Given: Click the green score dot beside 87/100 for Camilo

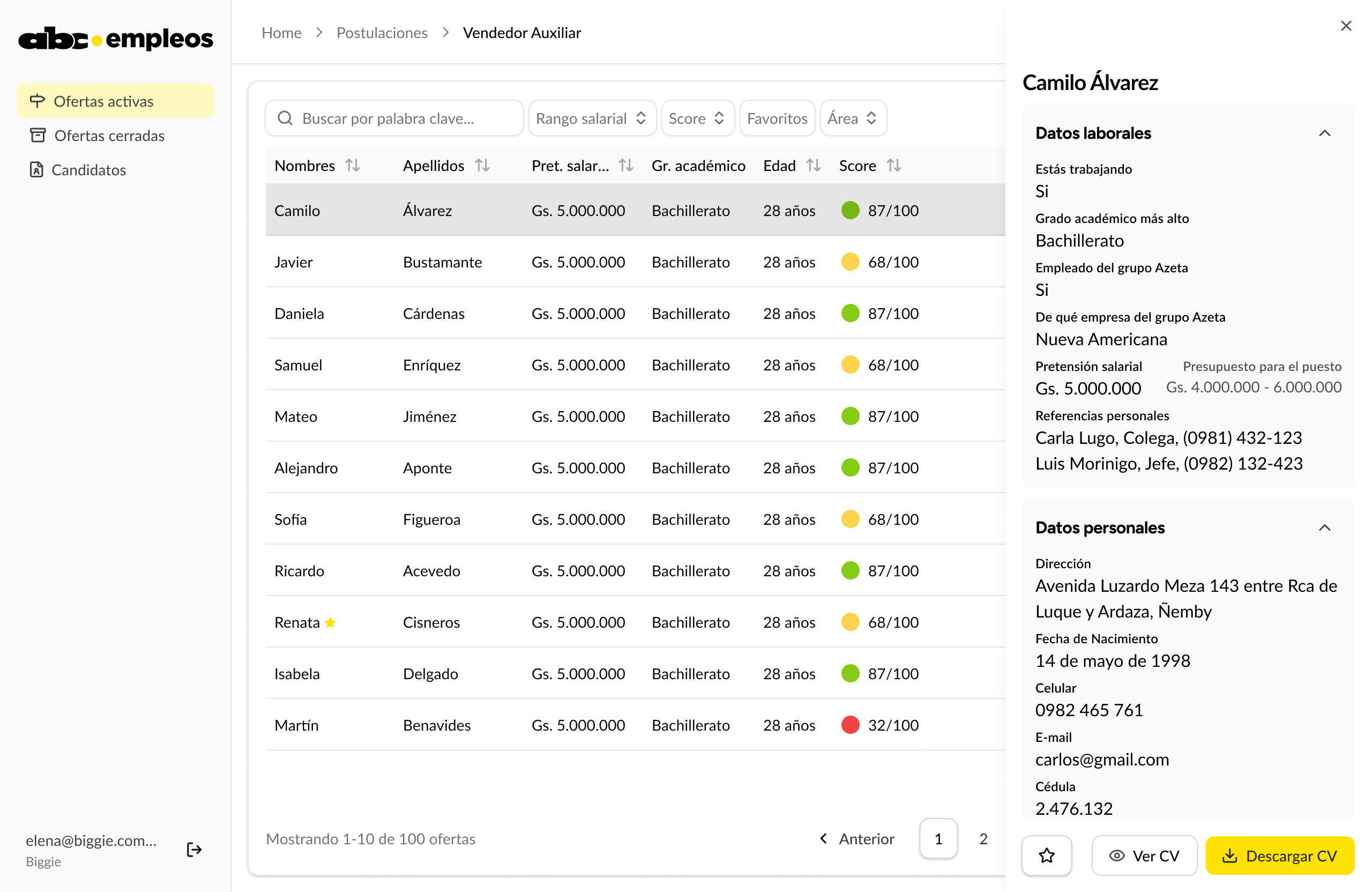Looking at the screenshot, I should point(851,210).
